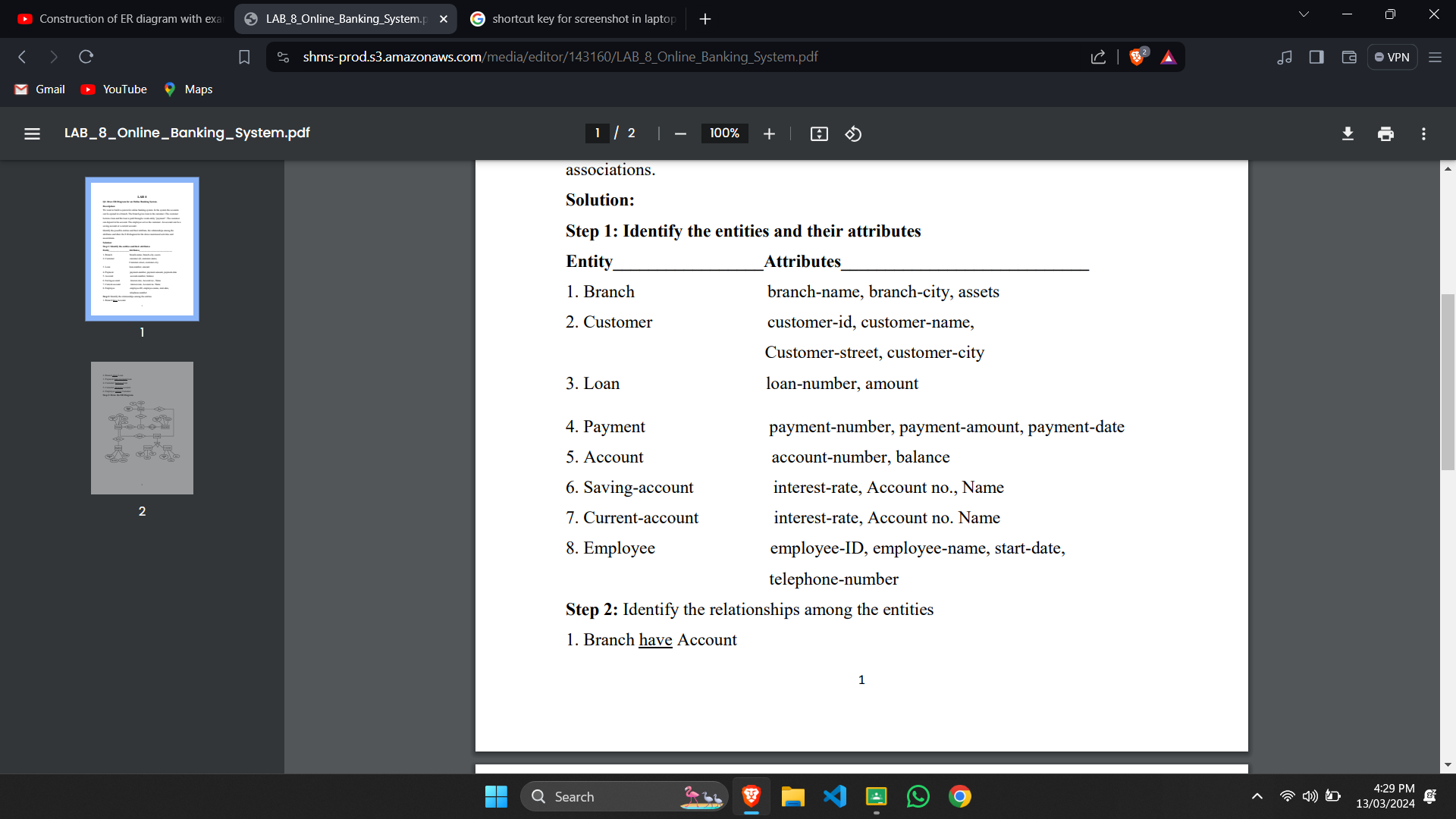The height and width of the screenshot is (819, 1456).
Task: Open the Gmail bookmark
Action: click(40, 89)
